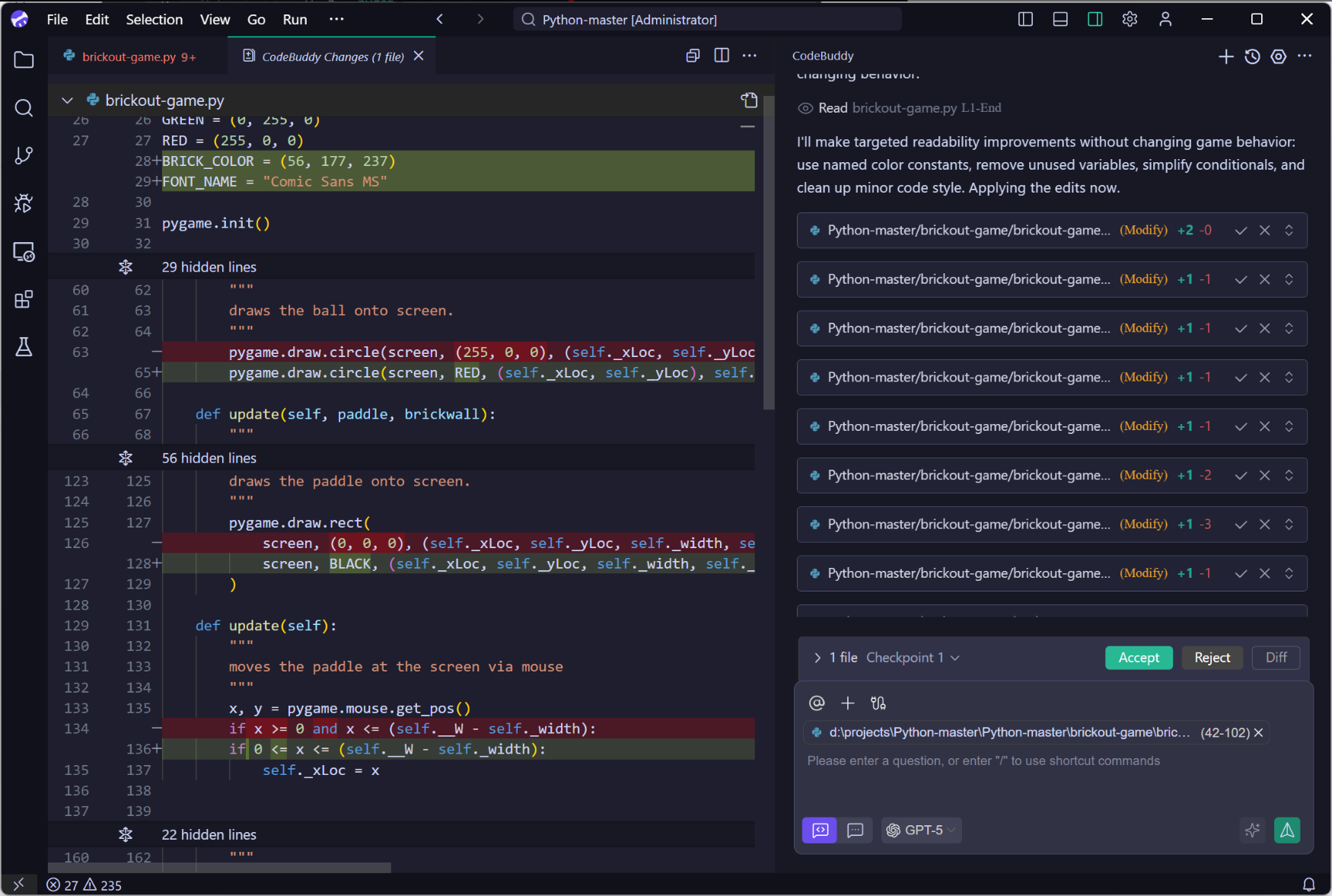Click the CodeBuddy chat history icon
The width and height of the screenshot is (1332, 896).
tap(1252, 56)
